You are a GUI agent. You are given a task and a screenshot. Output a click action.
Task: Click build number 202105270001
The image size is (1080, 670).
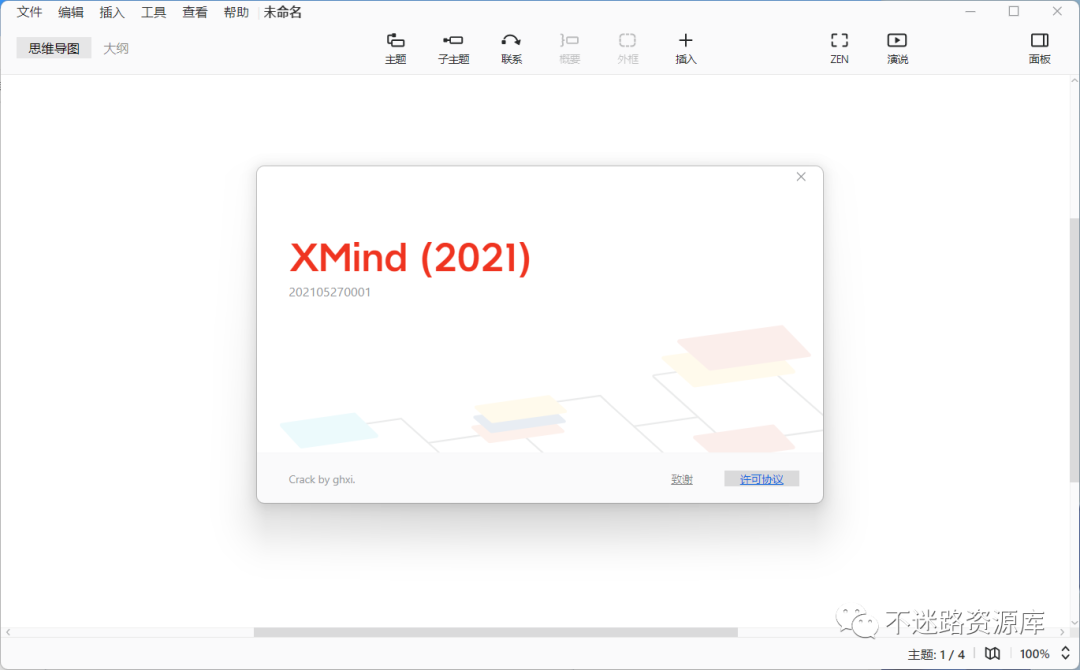tap(329, 292)
